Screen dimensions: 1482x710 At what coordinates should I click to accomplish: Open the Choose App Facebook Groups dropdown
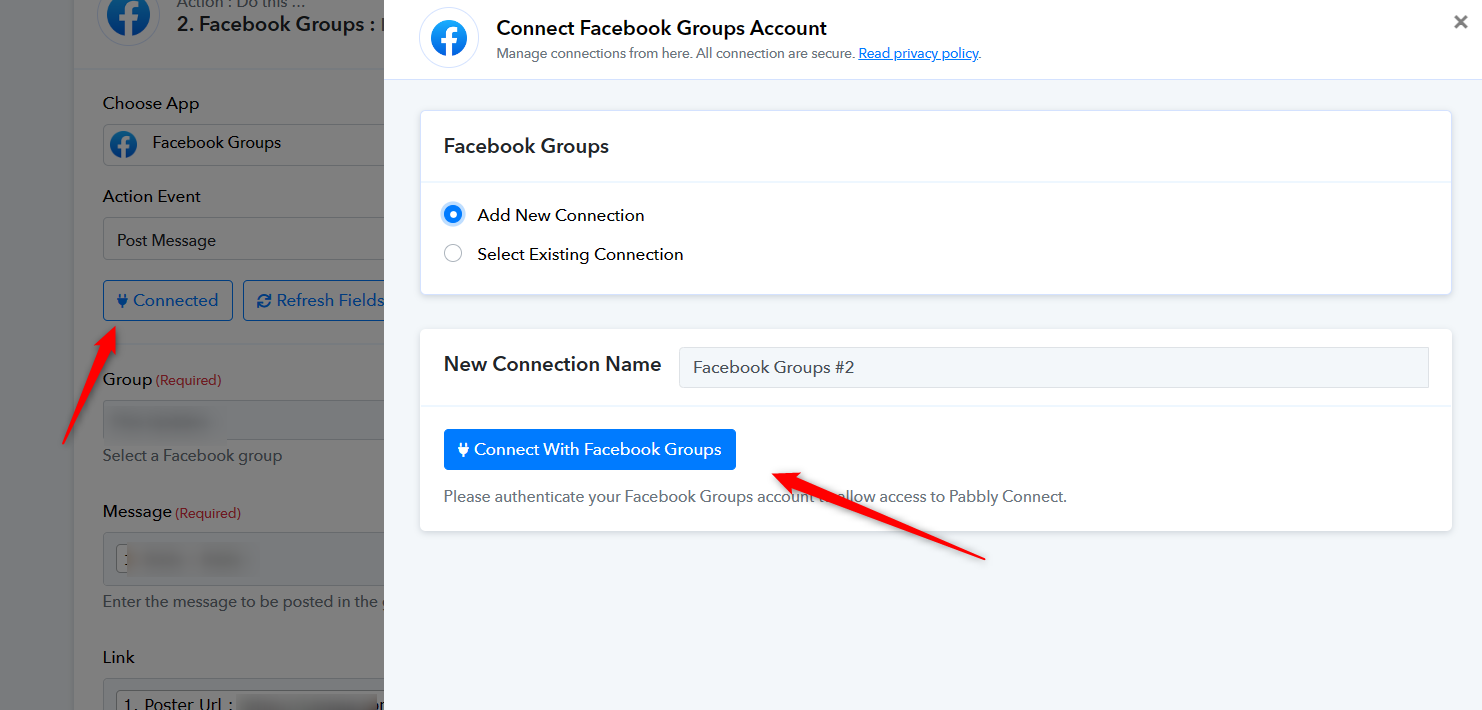click(244, 144)
